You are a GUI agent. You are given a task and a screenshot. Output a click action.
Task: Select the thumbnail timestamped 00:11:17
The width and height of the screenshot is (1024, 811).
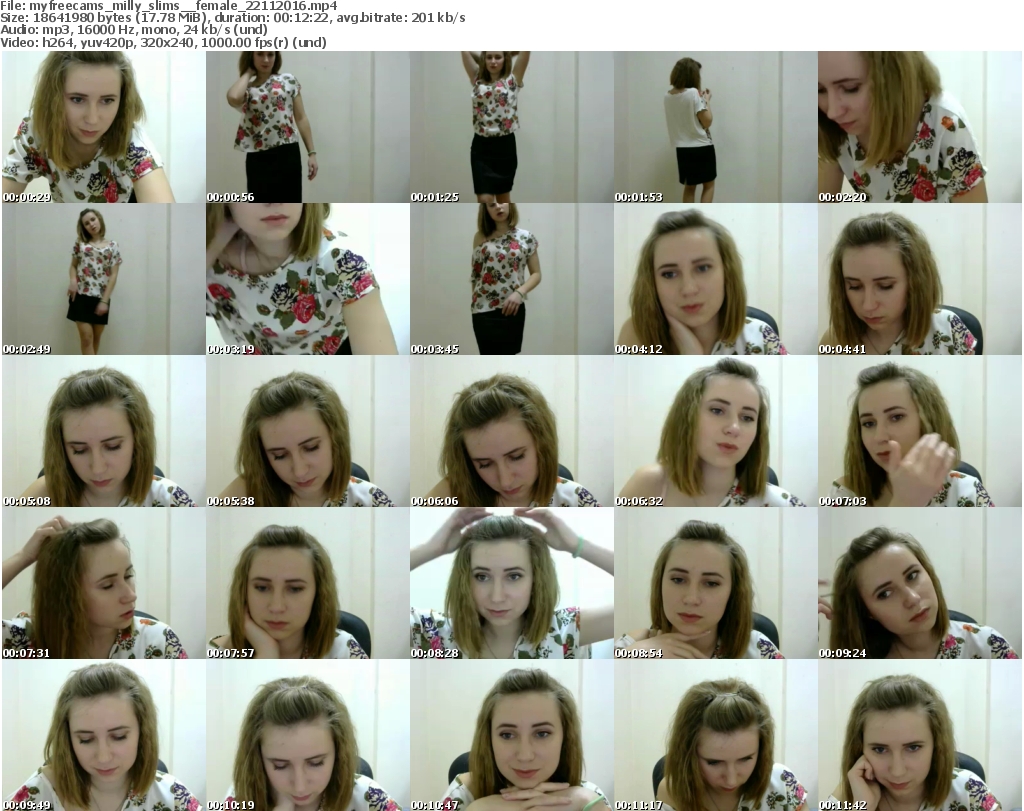point(715,735)
